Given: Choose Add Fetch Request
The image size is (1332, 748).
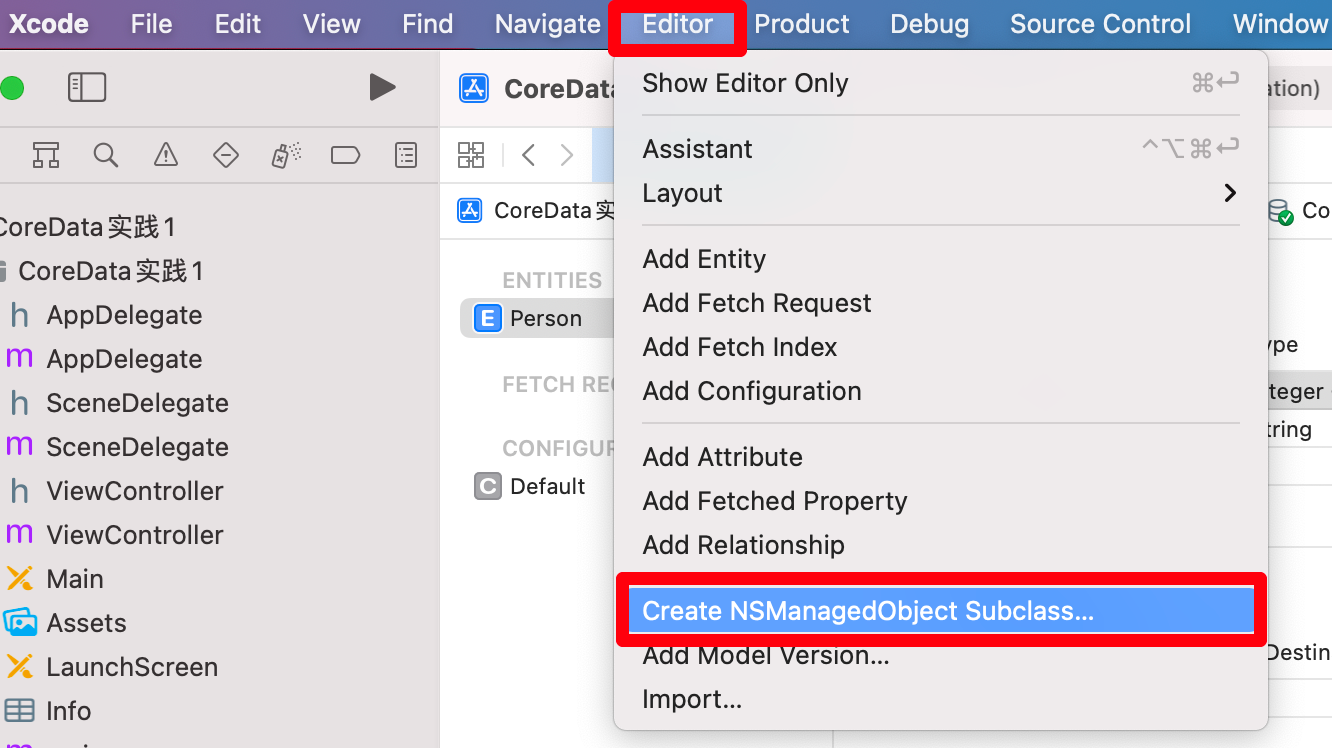Looking at the screenshot, I should 940,303.
